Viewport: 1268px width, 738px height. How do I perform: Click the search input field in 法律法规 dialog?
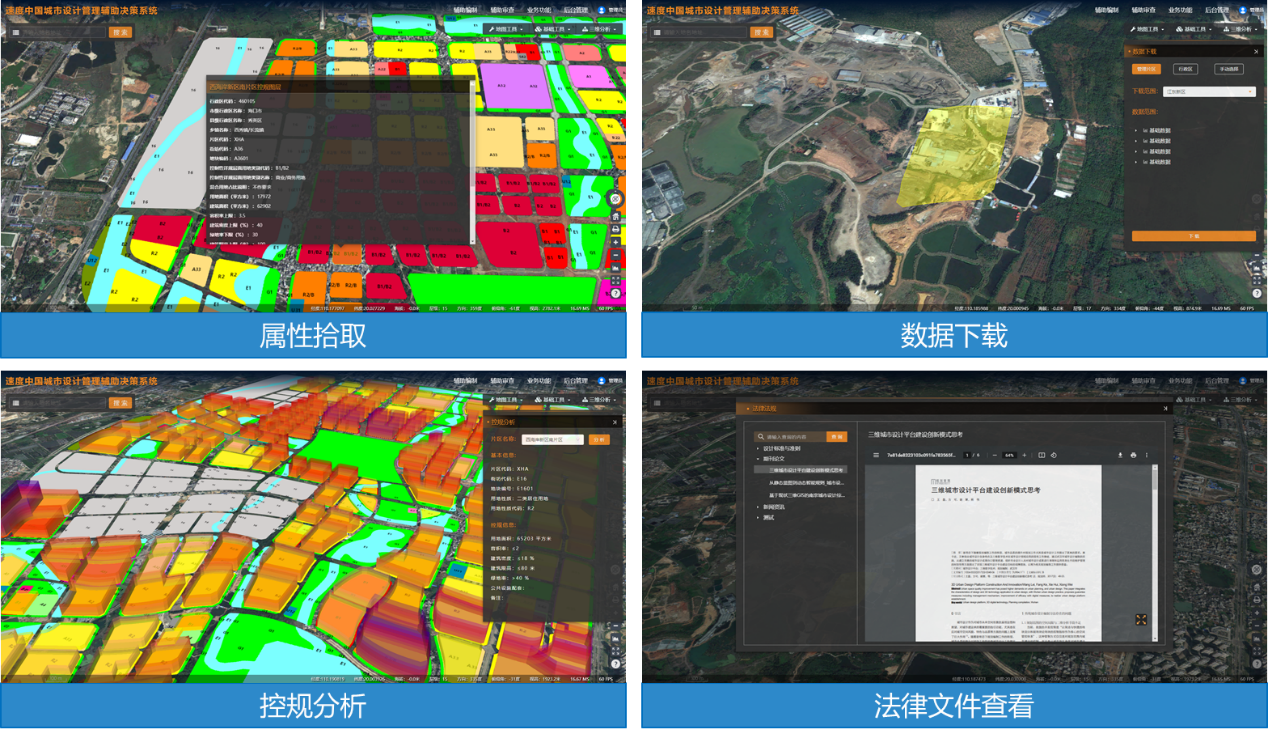(795, 437)
